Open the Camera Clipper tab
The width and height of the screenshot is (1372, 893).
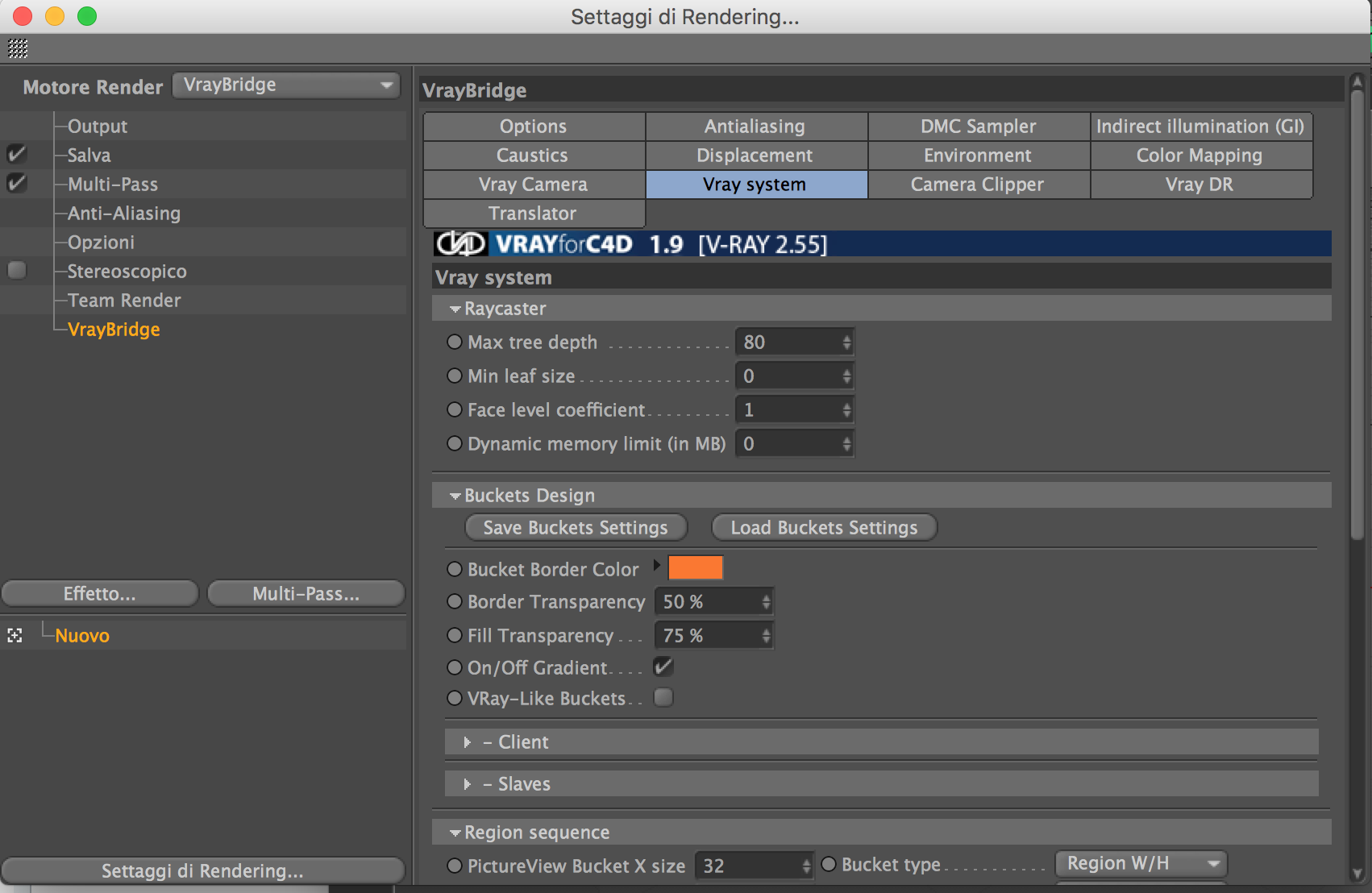pos(979,185)
